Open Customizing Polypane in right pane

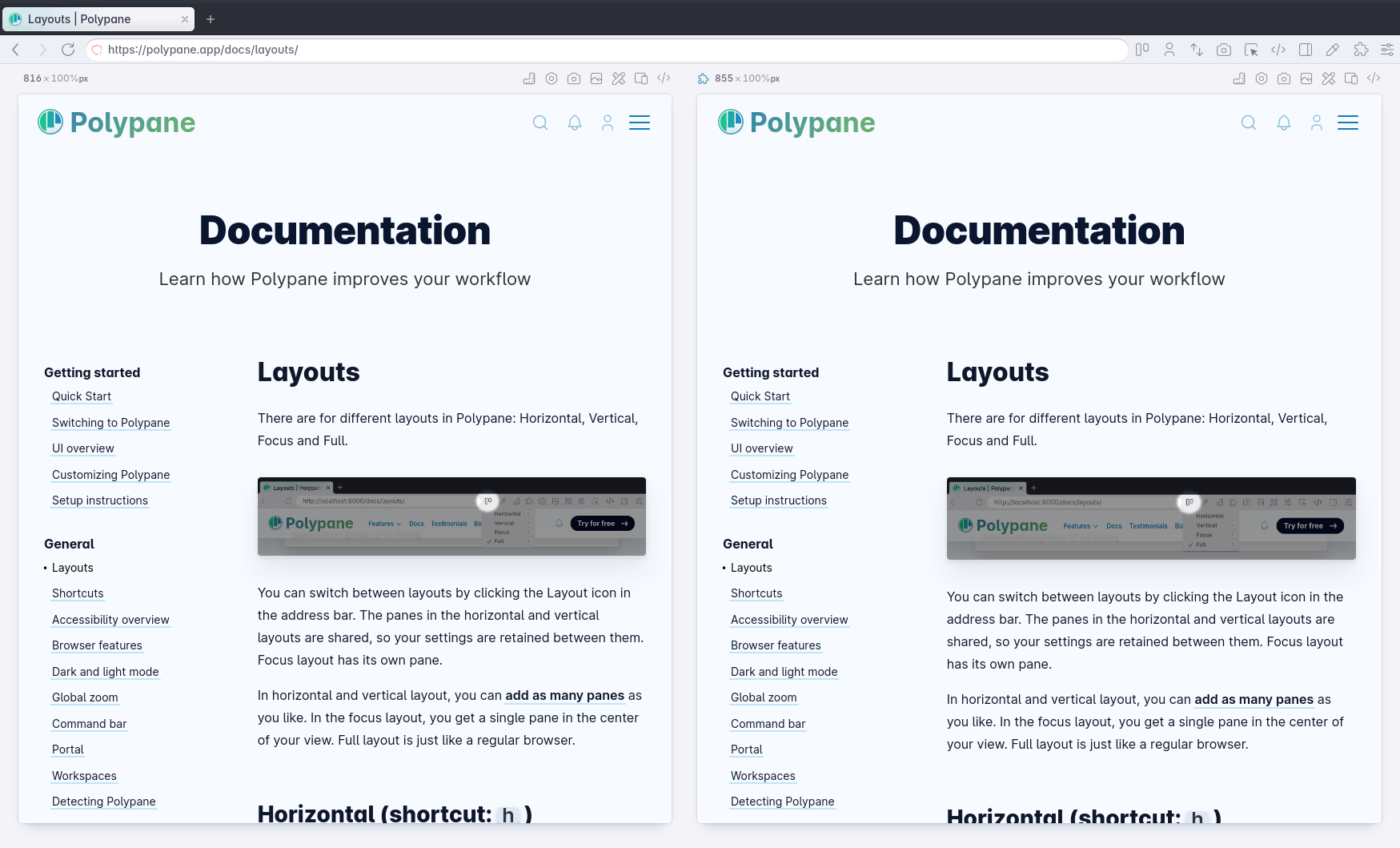pyautogui.click(x=789, y=475)
